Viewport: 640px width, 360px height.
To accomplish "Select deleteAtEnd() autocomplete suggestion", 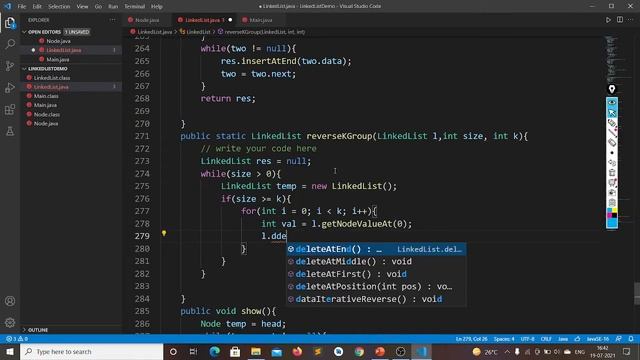I will (x=376, y=249).
